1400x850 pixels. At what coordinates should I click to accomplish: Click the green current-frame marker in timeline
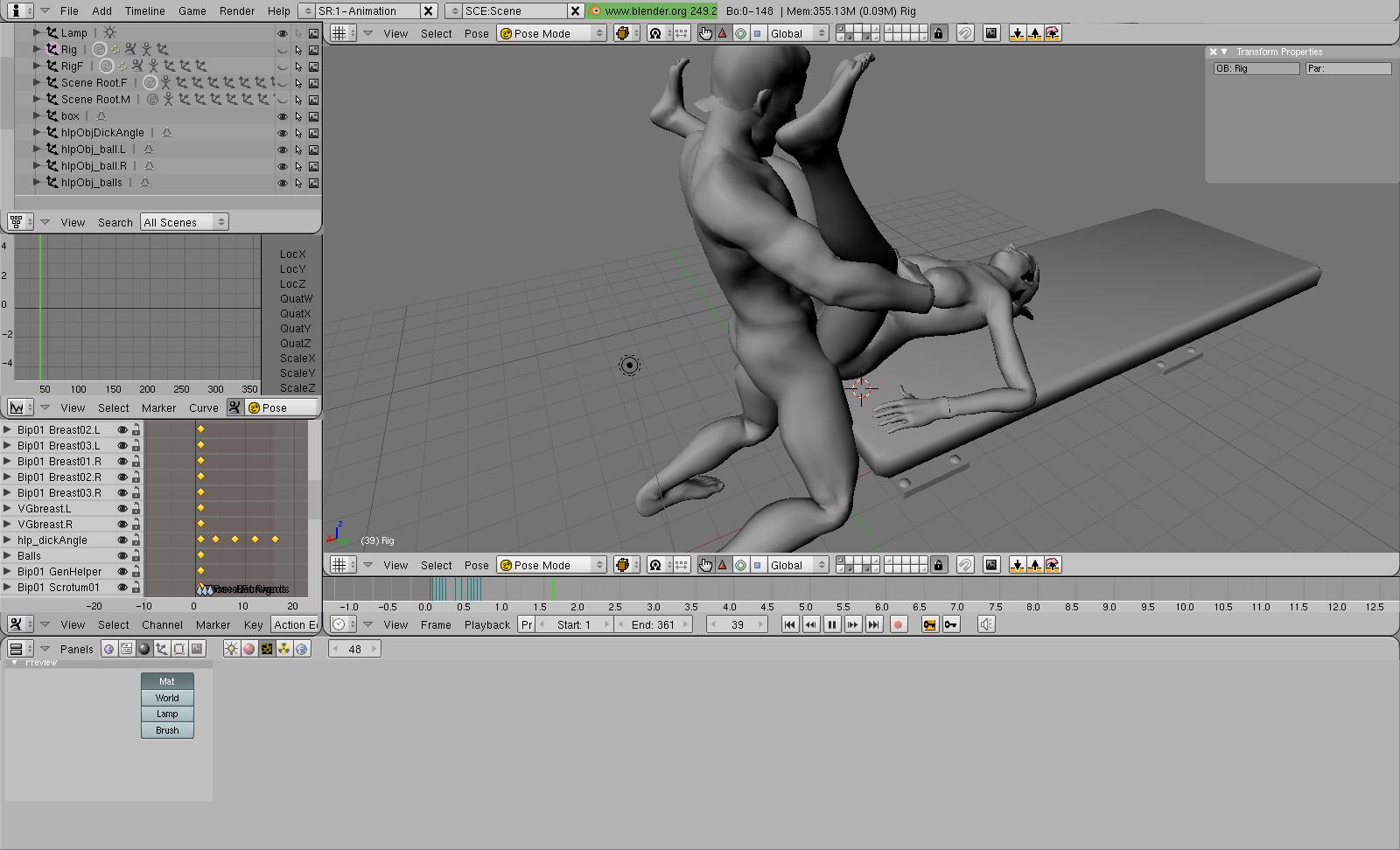click(x=553, y=589)
